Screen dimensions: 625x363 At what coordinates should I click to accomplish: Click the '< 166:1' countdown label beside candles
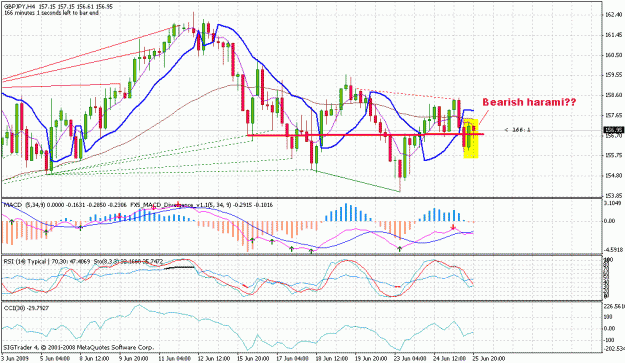pyautogui.click(x=517, y=130)
